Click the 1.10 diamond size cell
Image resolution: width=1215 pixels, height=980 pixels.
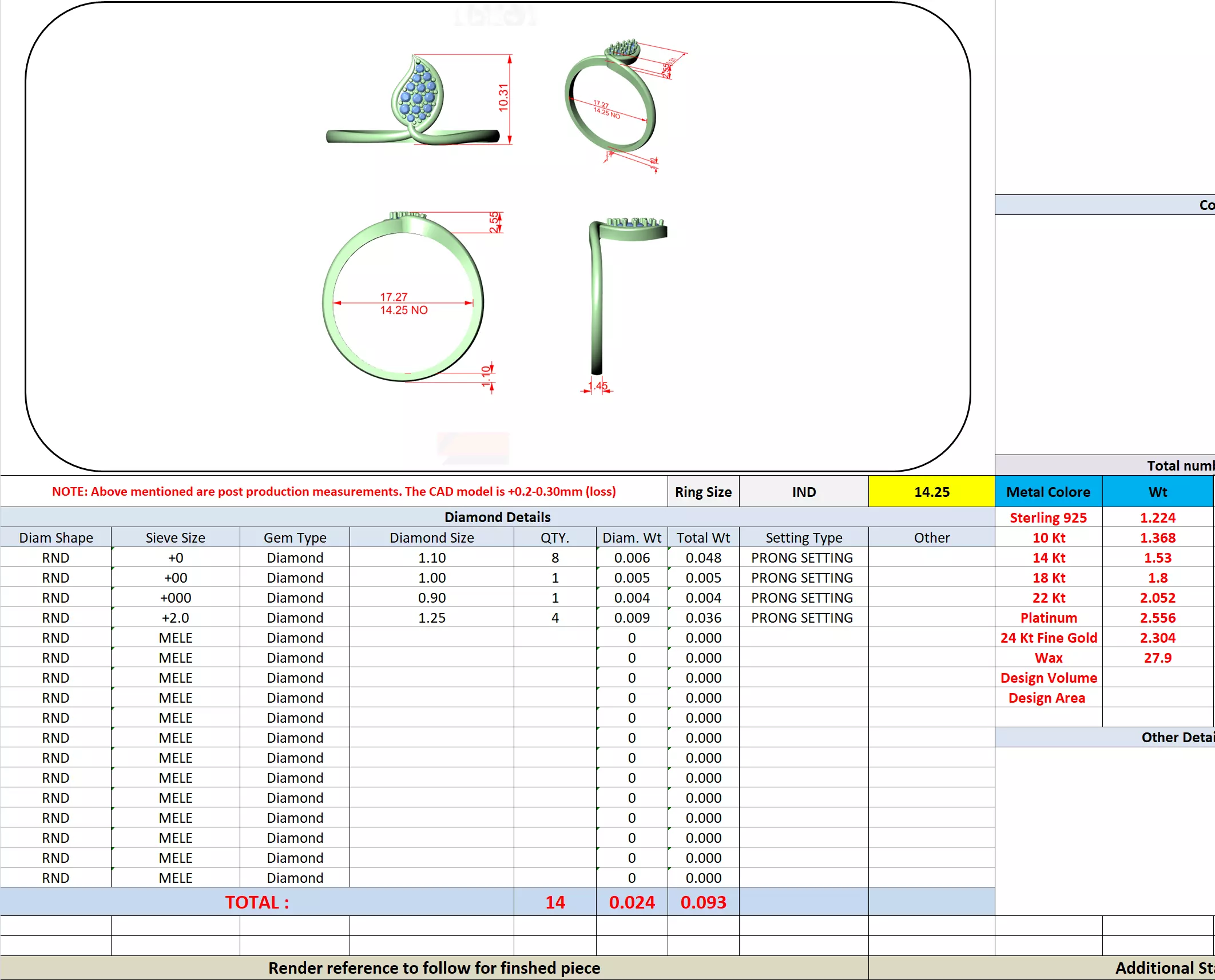tap(431, 557)
